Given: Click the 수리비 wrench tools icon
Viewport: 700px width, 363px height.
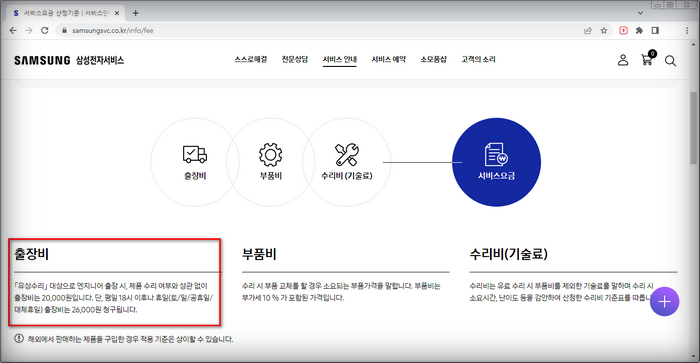Looking at the screenshot, I should click(x=346, y=154).
